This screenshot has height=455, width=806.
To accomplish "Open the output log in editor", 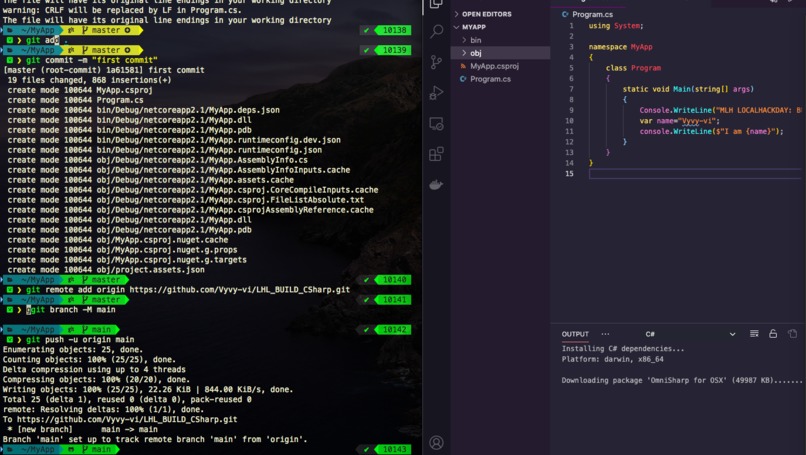I will 793,334.
